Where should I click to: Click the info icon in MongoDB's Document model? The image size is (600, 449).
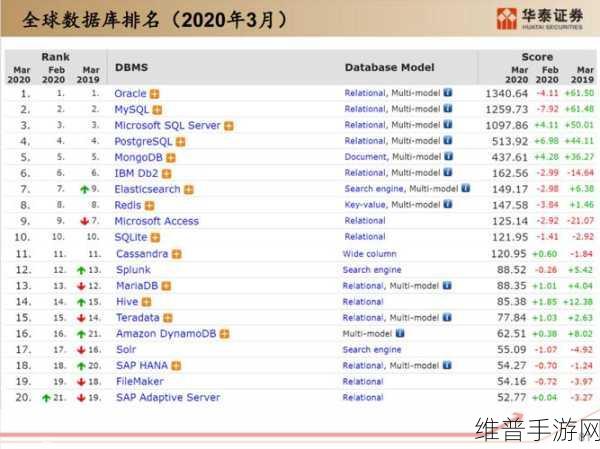point(448,156)
